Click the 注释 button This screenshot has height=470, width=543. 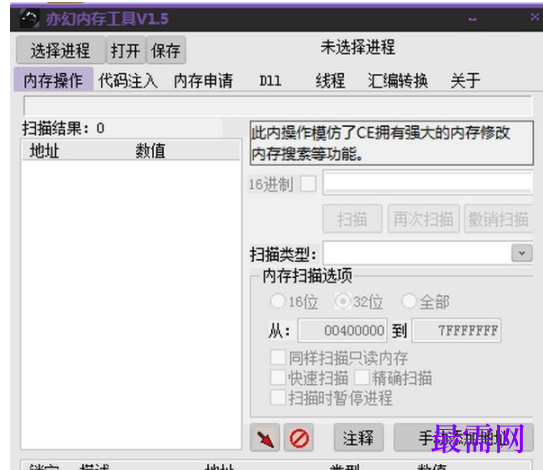pyautogui.click(x=358, y=437)
